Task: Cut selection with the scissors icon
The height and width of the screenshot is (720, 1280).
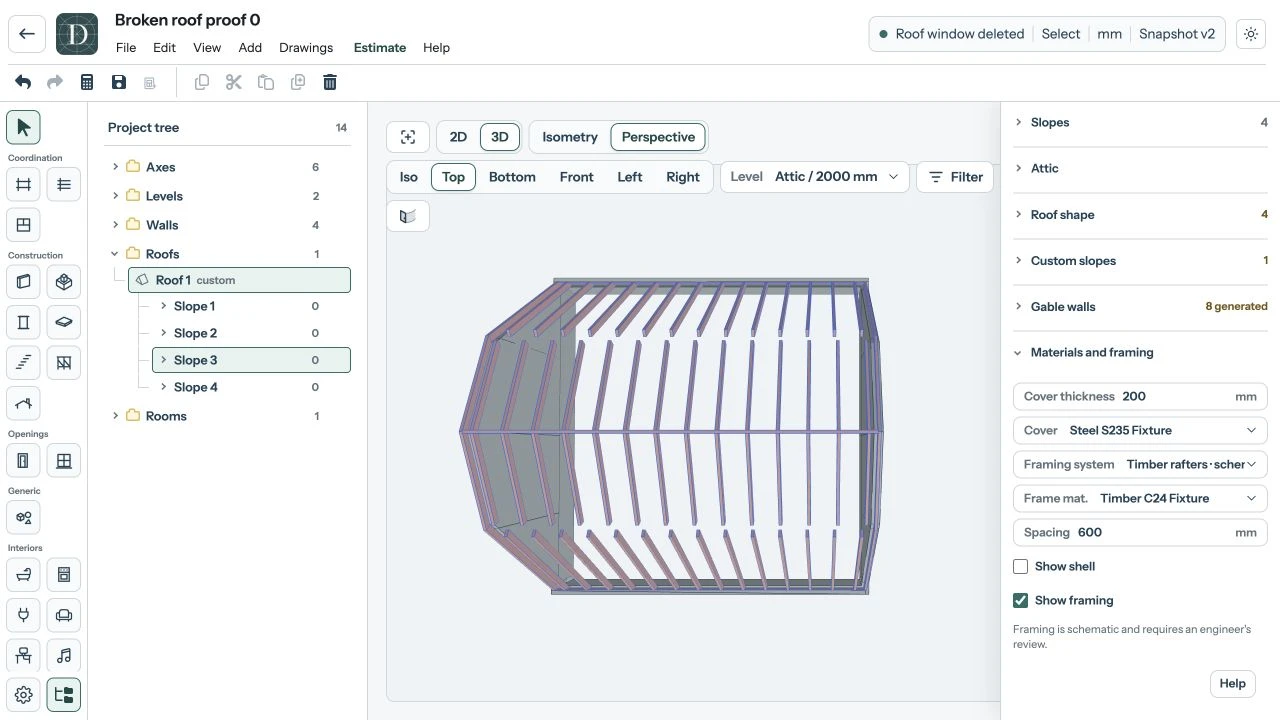Action: click(x=234, y=82)
